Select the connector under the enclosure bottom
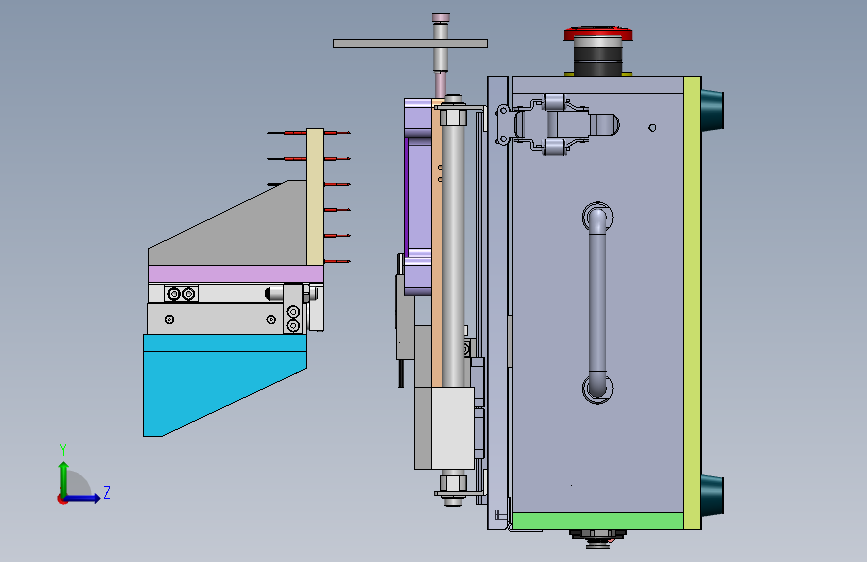The image size is (867, 562). pyautogui.click(x=598, y=538)
